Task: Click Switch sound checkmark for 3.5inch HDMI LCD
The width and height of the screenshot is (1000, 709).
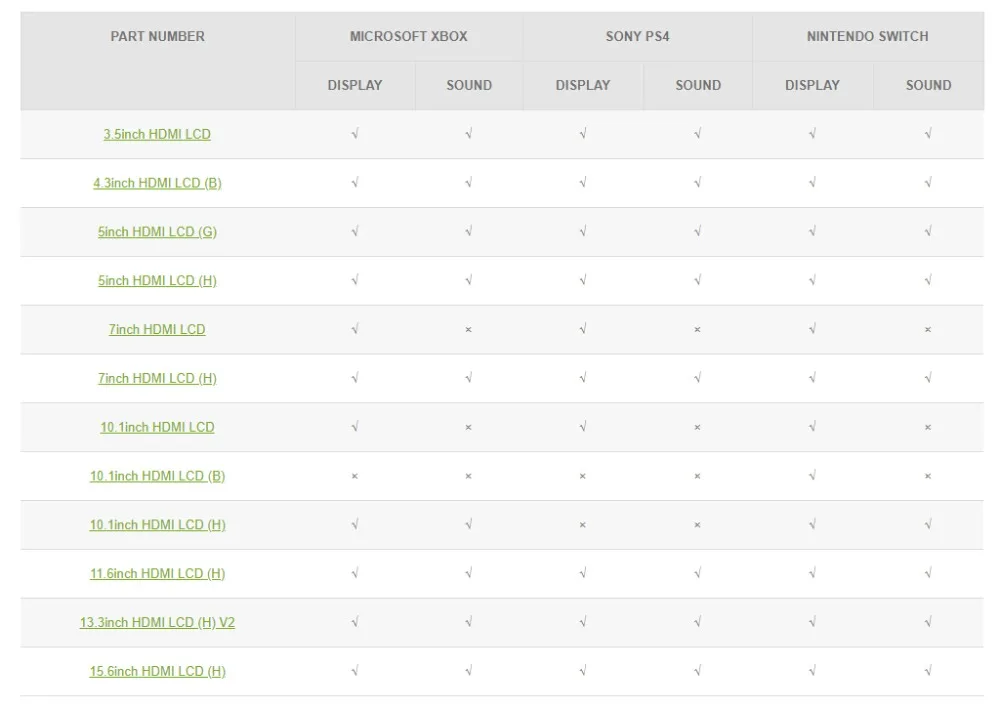Action: coord(929,133)
